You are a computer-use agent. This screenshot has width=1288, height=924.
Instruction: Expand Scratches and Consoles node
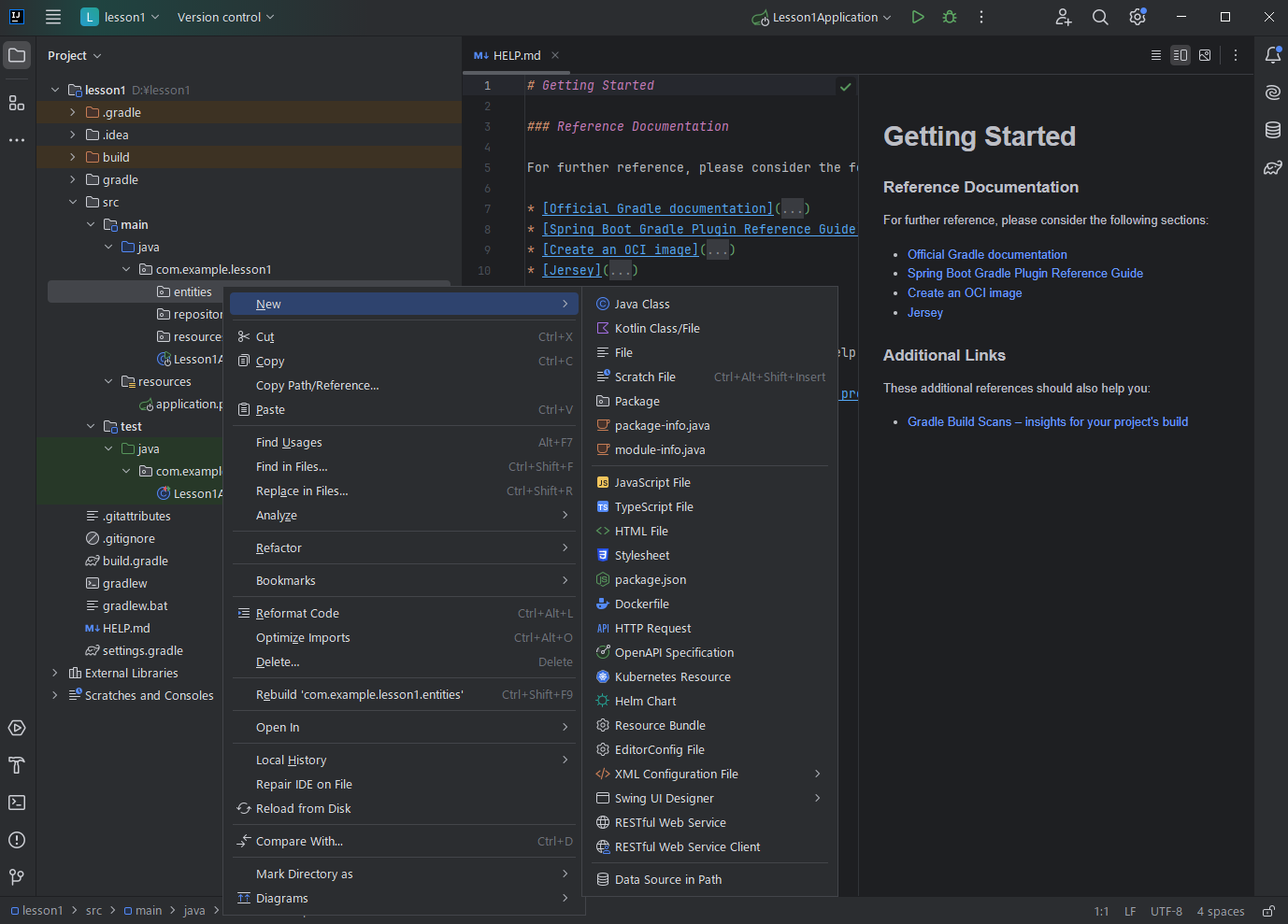[55, 695]
